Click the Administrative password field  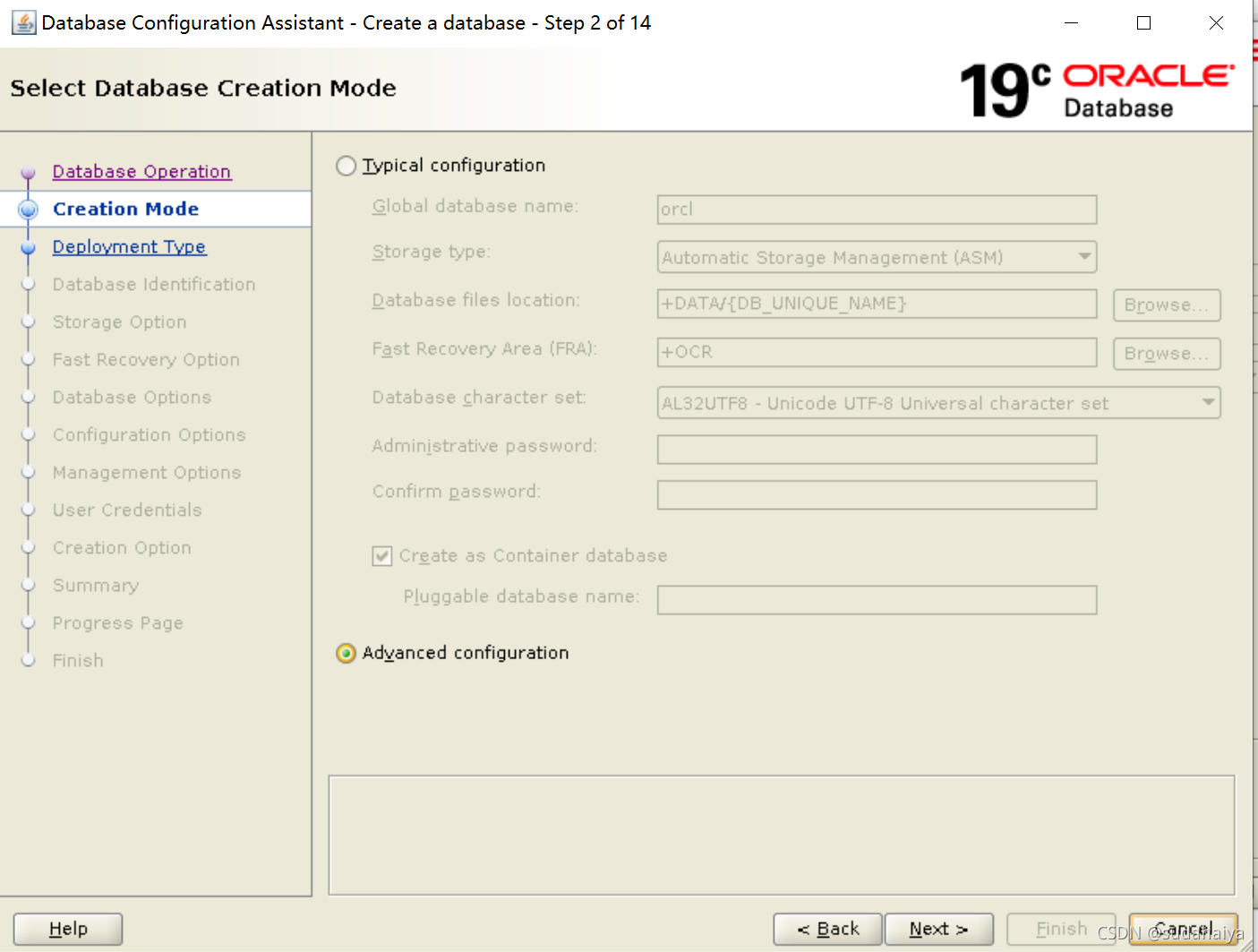(x=877, y=450)
